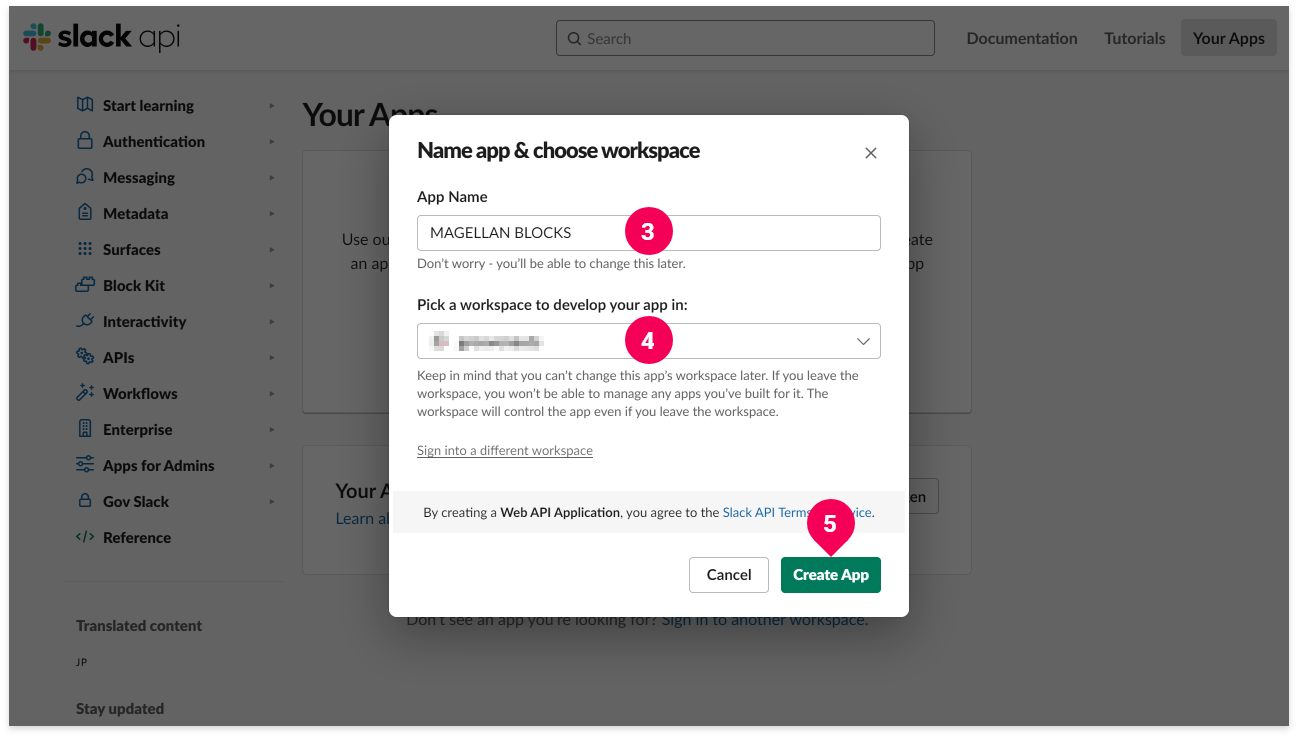Expand the Metadata section arrow
1298x738 pixels.
click(x=271, y=214)
